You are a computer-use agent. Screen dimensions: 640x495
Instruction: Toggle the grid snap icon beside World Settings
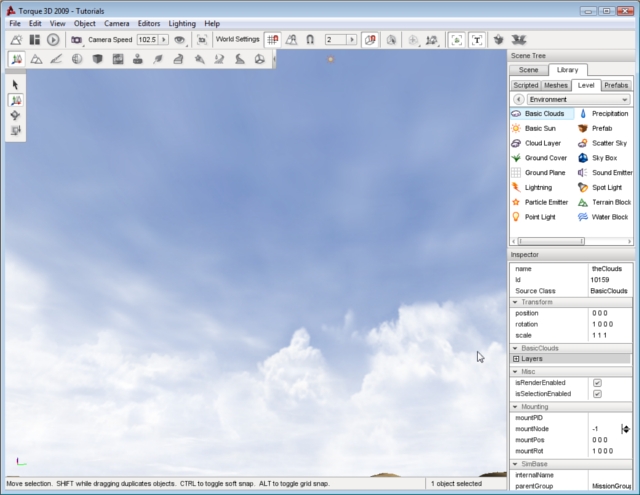click(272, 39)
